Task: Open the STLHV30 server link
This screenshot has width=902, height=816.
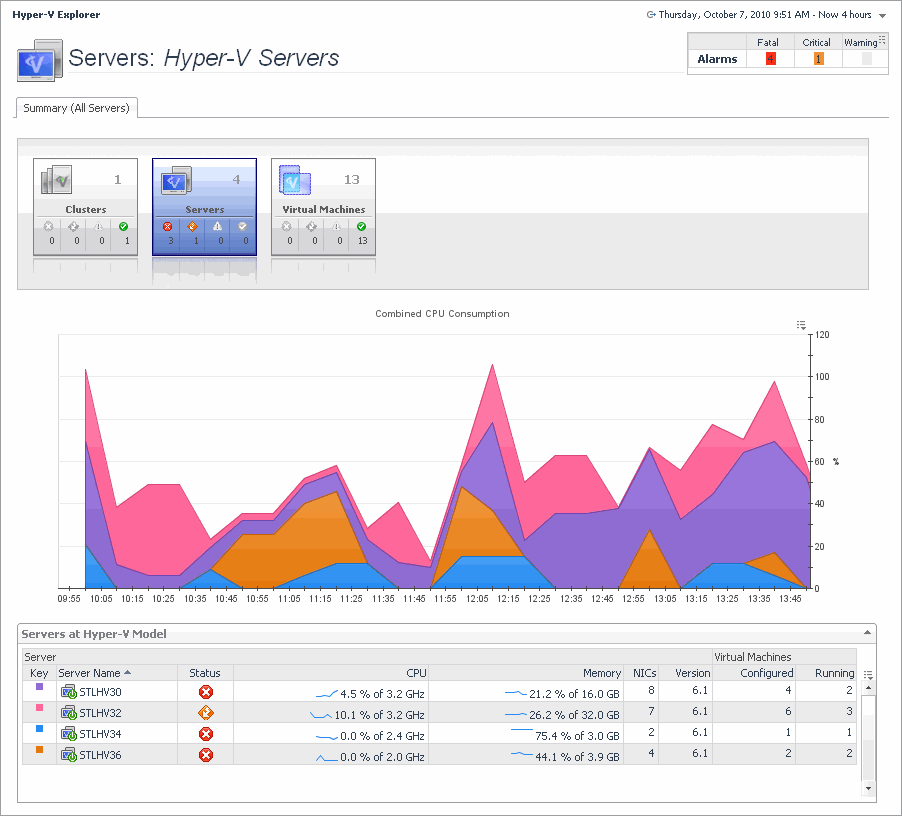Action: 100,692
